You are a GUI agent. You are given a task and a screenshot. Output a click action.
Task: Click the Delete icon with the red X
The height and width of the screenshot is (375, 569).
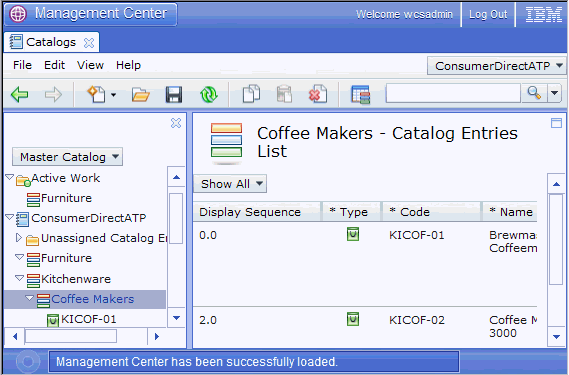[318, 94]
